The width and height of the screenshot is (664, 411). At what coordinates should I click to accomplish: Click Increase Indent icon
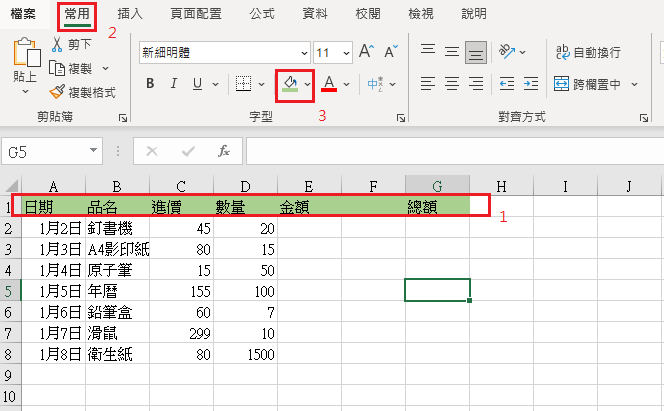[x=531, y=83]
